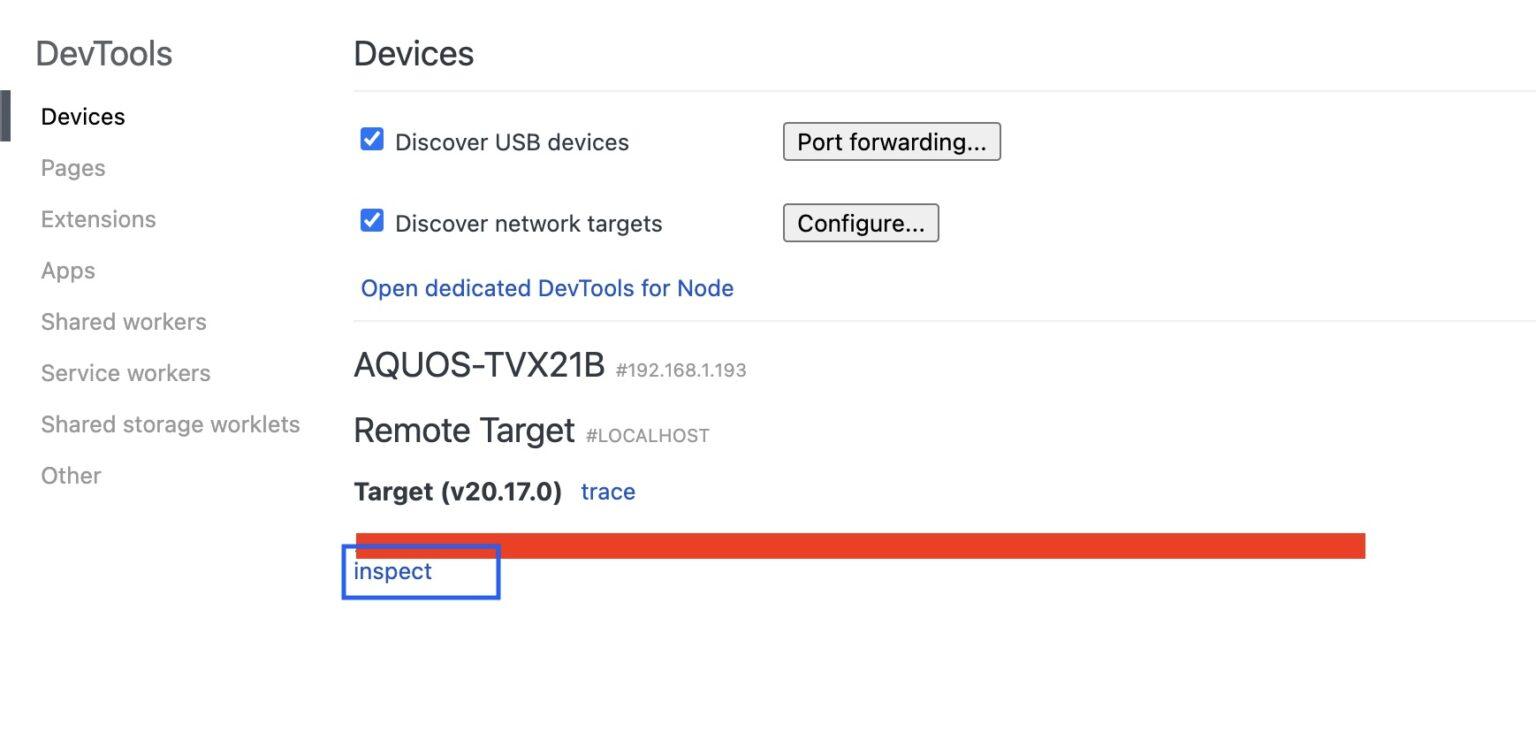This screenshot has height=748, width=1536.
Task: Click the DevTools title at top left
Action: (104, 54)
